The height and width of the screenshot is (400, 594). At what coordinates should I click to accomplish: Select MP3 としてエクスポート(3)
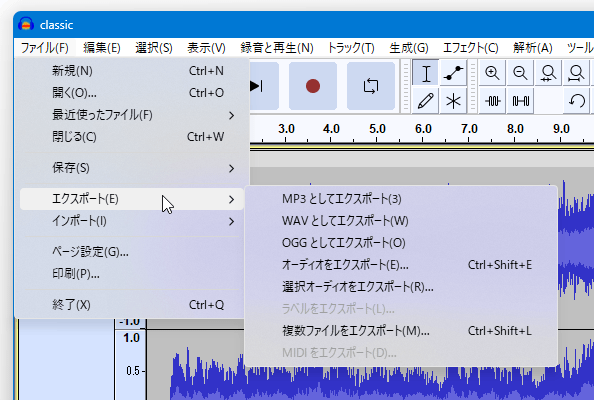click(x=401, y=199)
